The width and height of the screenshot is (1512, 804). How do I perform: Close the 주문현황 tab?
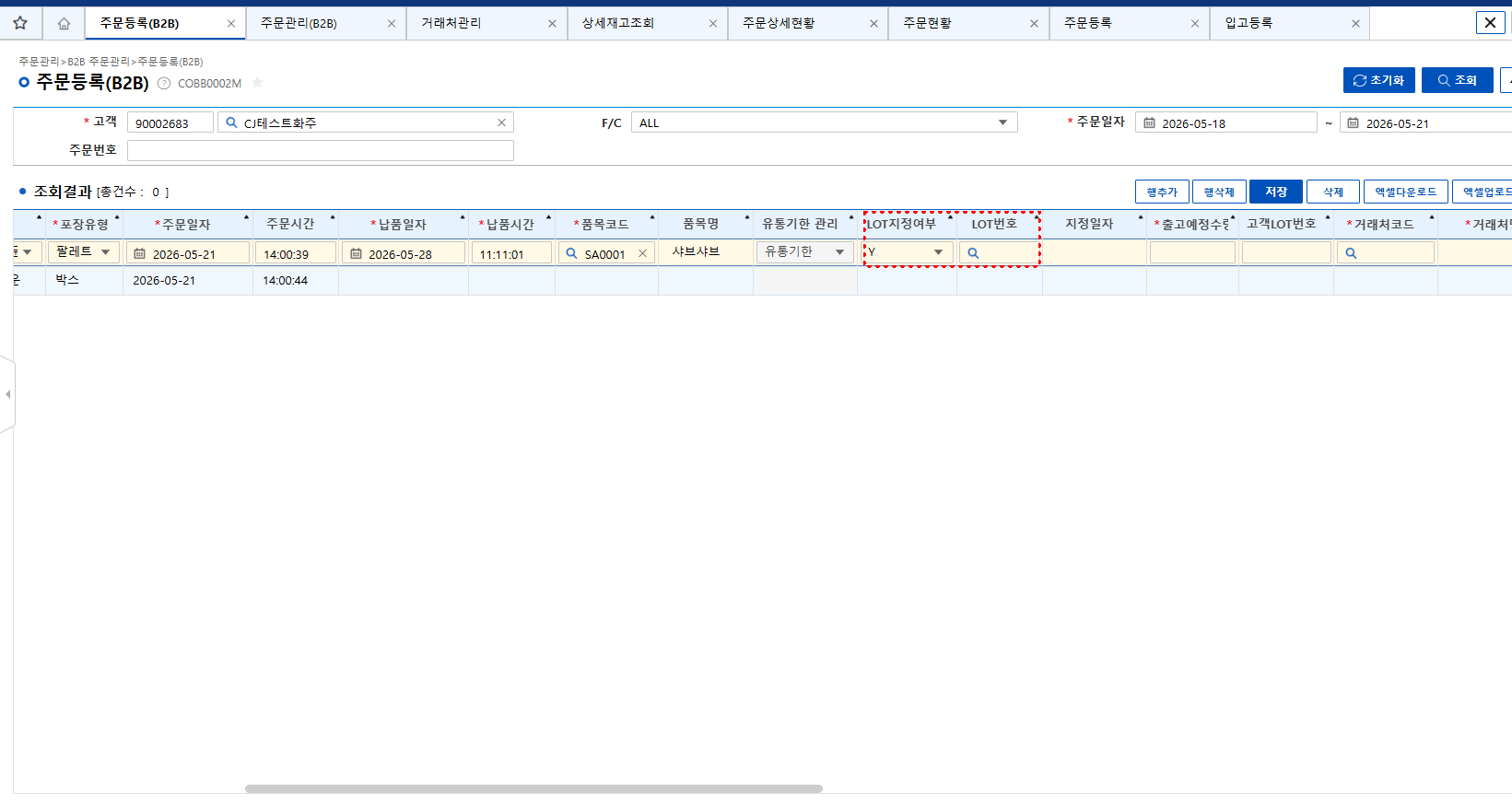click(1034, 24)
